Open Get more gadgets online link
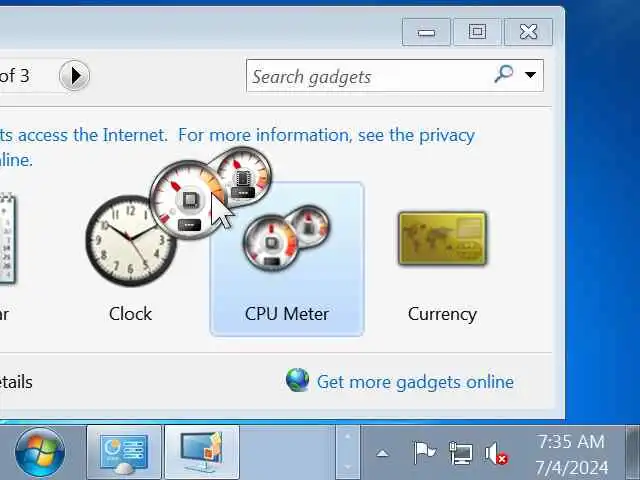 (x=415, y=382)
